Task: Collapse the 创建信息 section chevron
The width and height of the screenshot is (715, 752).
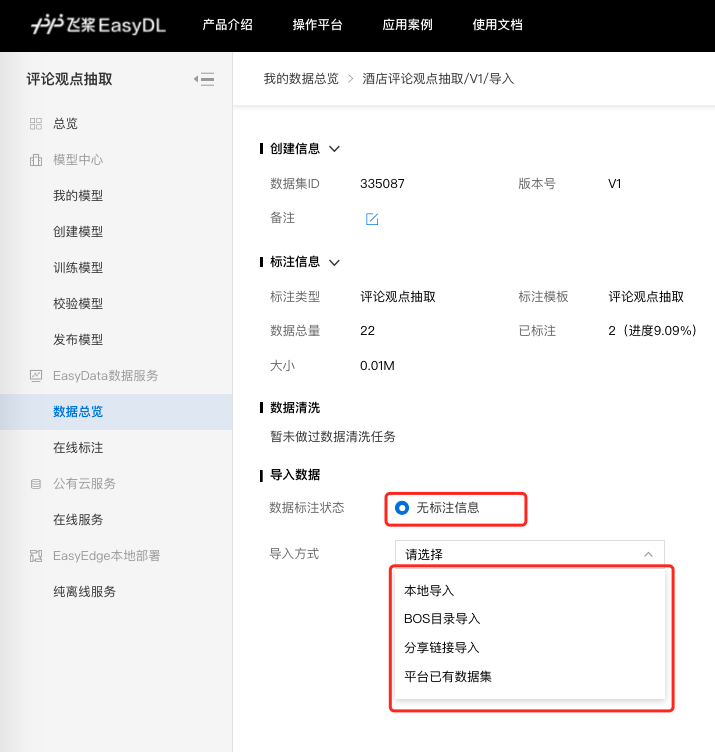Action: tap(334, 149)
